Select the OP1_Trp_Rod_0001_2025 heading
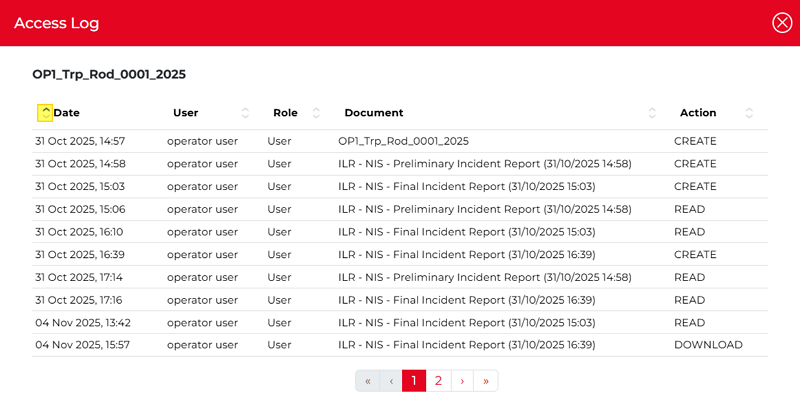Image resolution: width=800 pixels, height=402 pixels. 109,74
